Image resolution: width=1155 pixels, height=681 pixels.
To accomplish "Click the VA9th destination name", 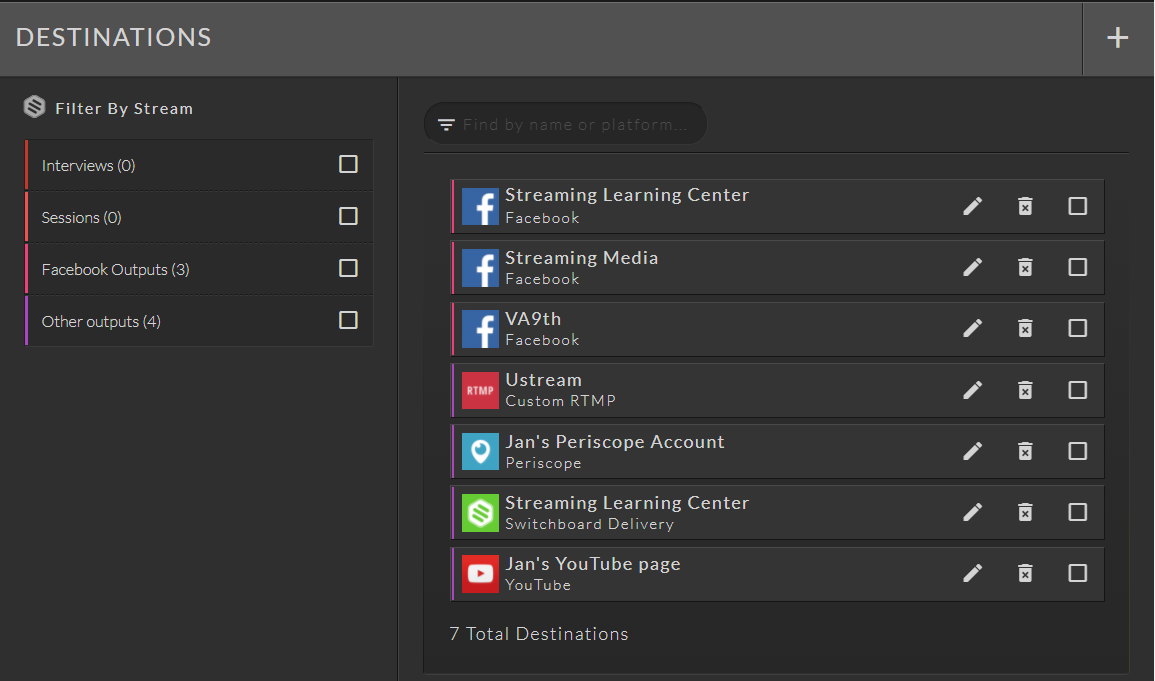I will click(x=533, y=319).
